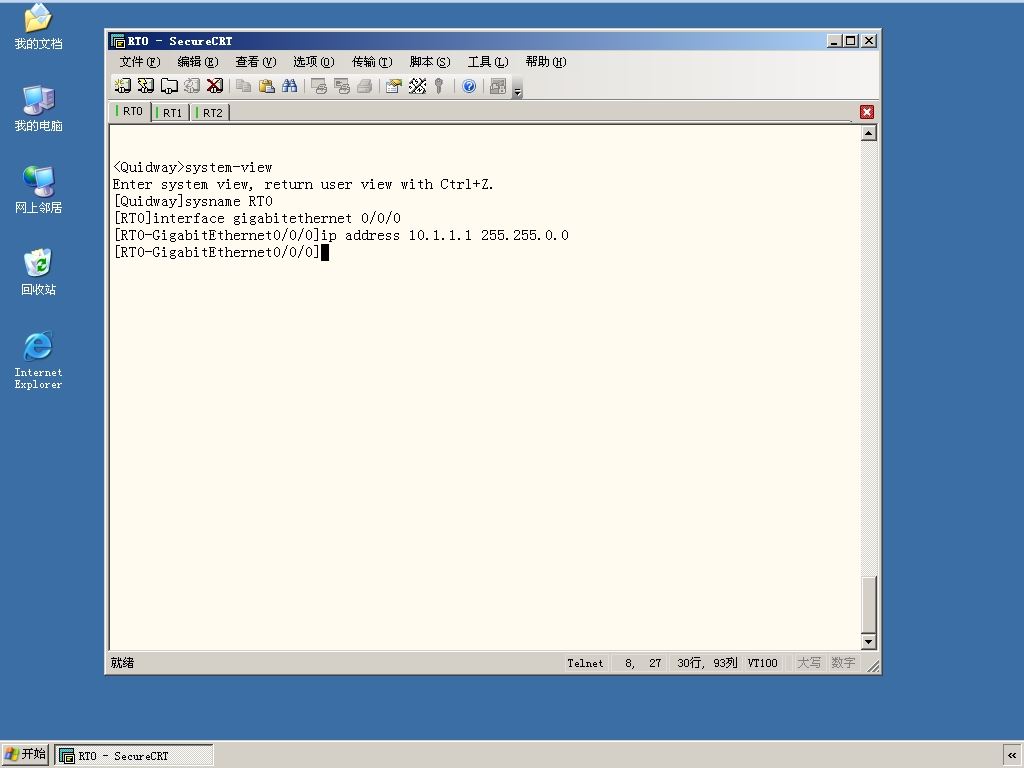Click the VT100 status bar entry
The height and width of the screenshot is (768, 1024).
tap(762, 663)
